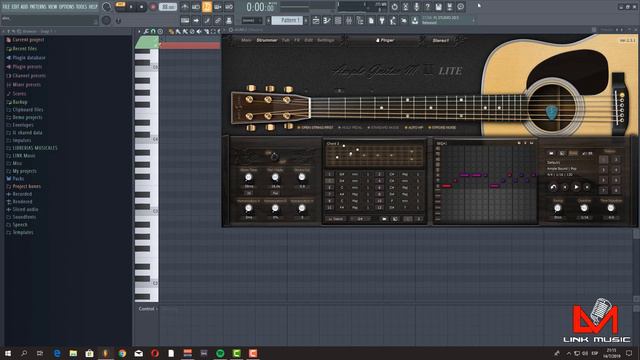Image resolution: width=640 pixels, height=360 pixels.
Task: Open piano roll menu arrow
Action: [x=139, y=31]
